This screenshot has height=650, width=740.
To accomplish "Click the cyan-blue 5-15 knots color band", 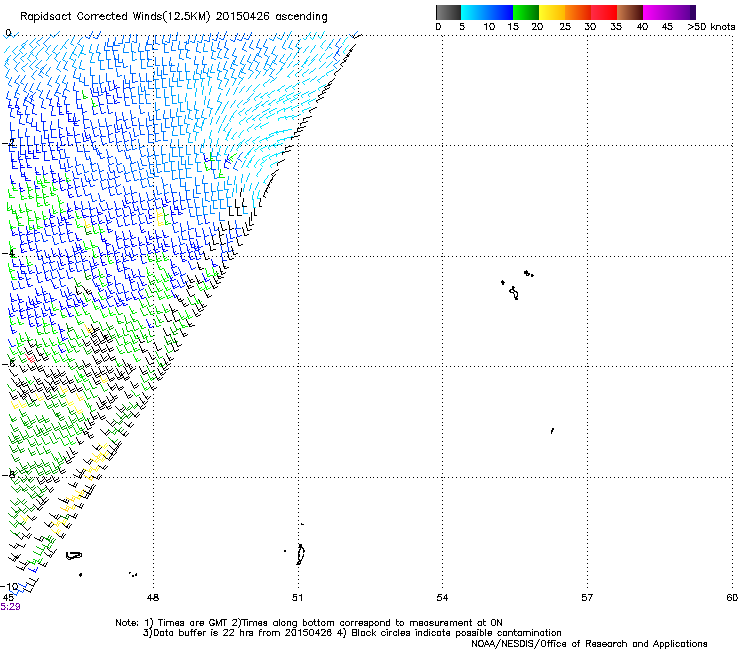I will tap(487, 12).
